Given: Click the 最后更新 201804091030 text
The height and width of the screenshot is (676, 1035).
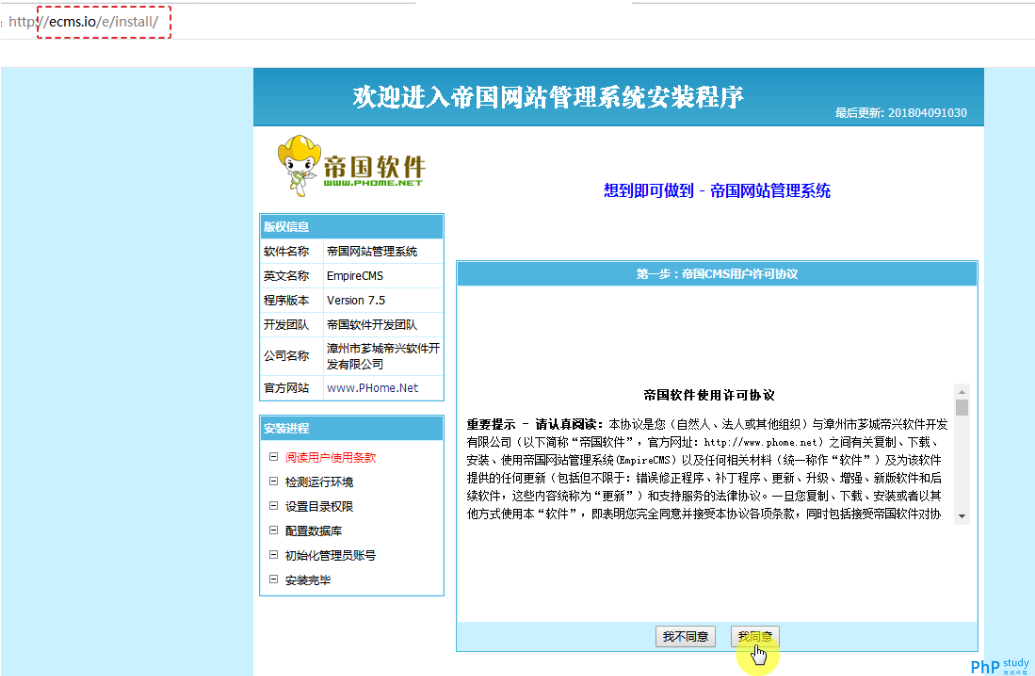Looking at the screenshot, I should point(901,113).
